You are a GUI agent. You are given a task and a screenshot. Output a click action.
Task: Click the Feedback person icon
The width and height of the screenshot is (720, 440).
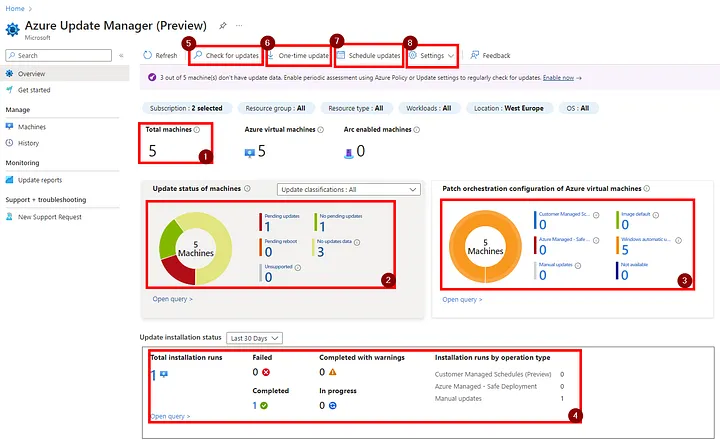pos(474,56)
